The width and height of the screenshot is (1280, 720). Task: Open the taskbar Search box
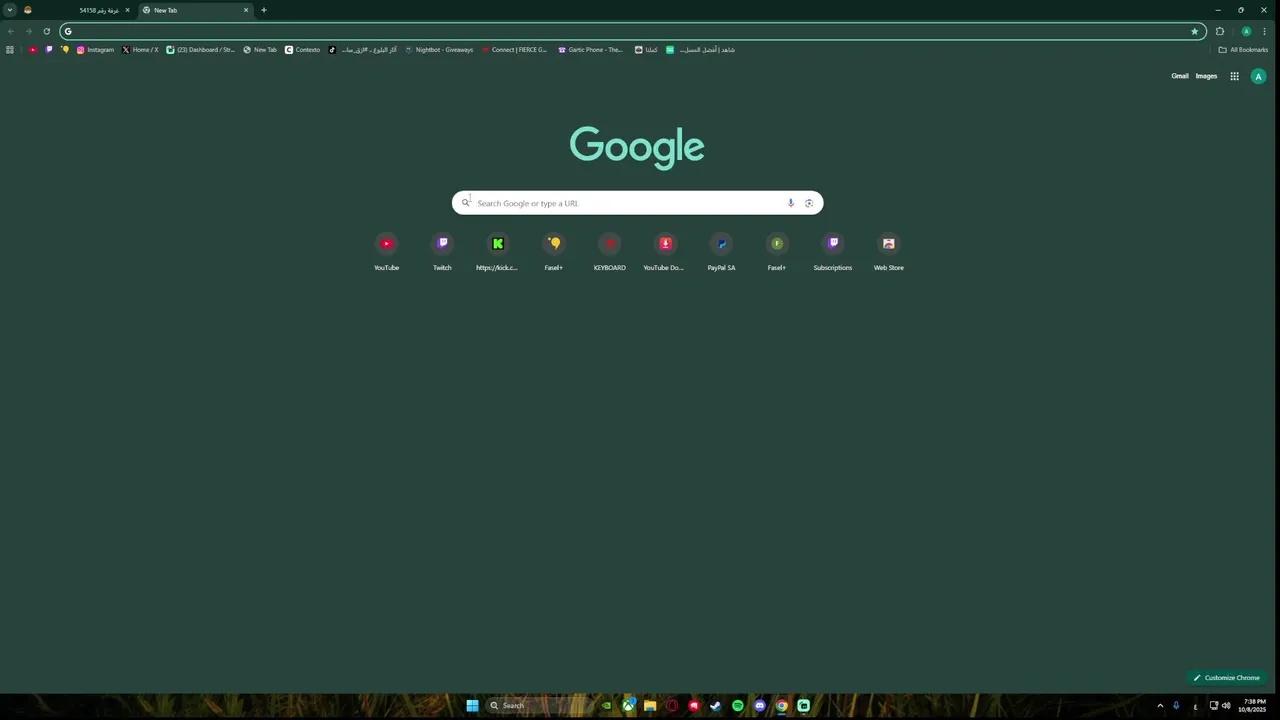pyautogui.click(x=538, y=705)
